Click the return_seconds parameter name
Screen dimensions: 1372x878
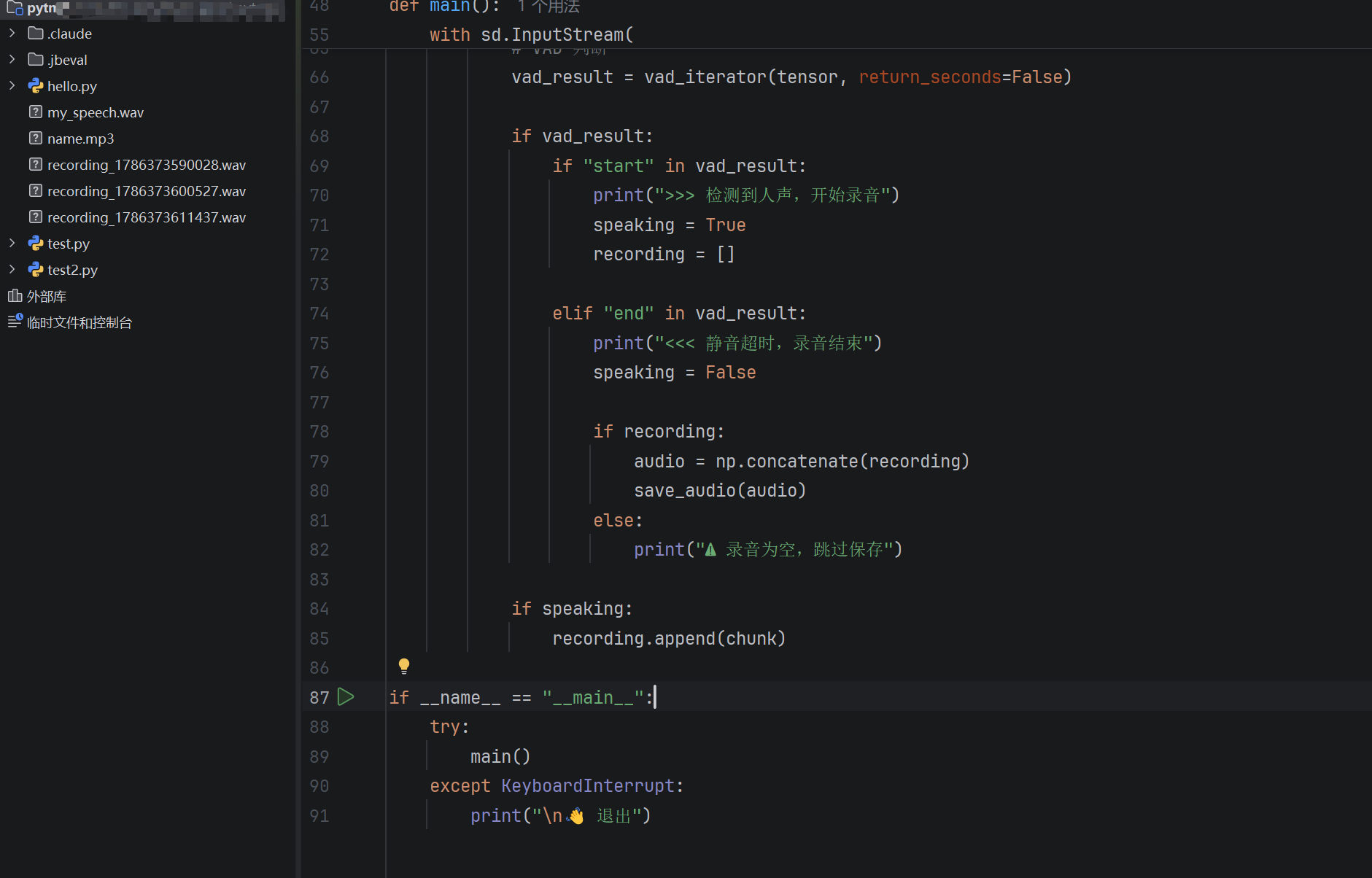pos(930,77)
